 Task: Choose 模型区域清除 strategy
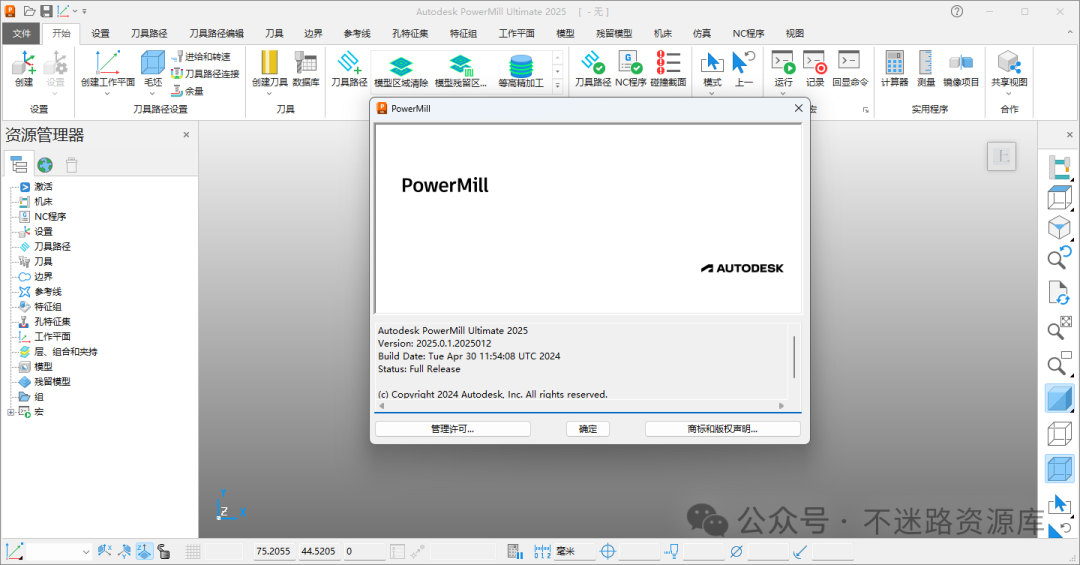tap(401, 72)
